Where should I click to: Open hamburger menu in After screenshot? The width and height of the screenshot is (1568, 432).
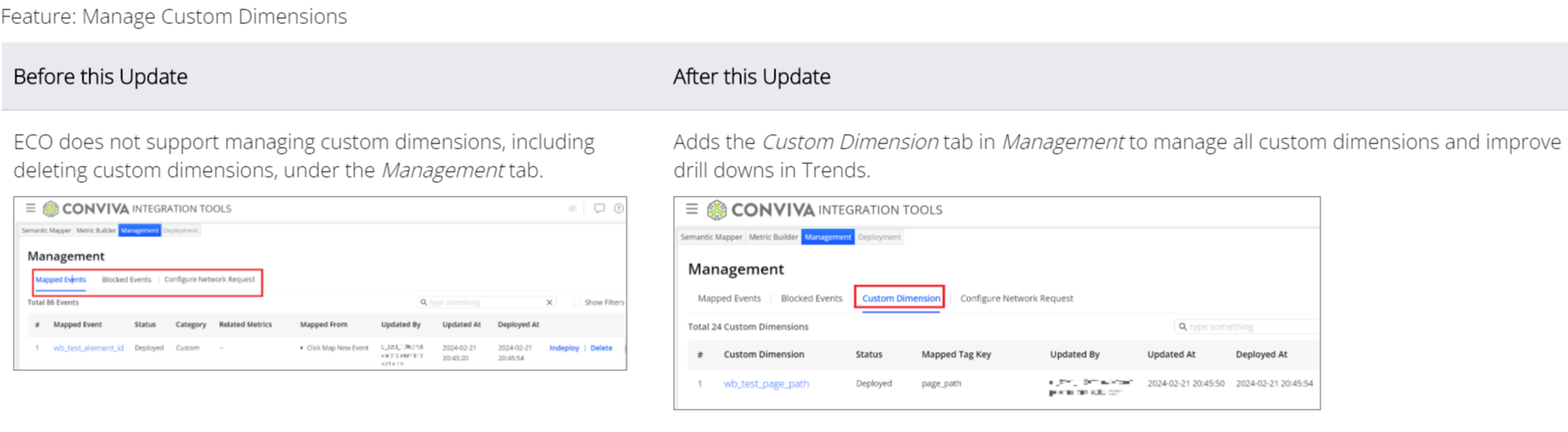coord(692,209)
